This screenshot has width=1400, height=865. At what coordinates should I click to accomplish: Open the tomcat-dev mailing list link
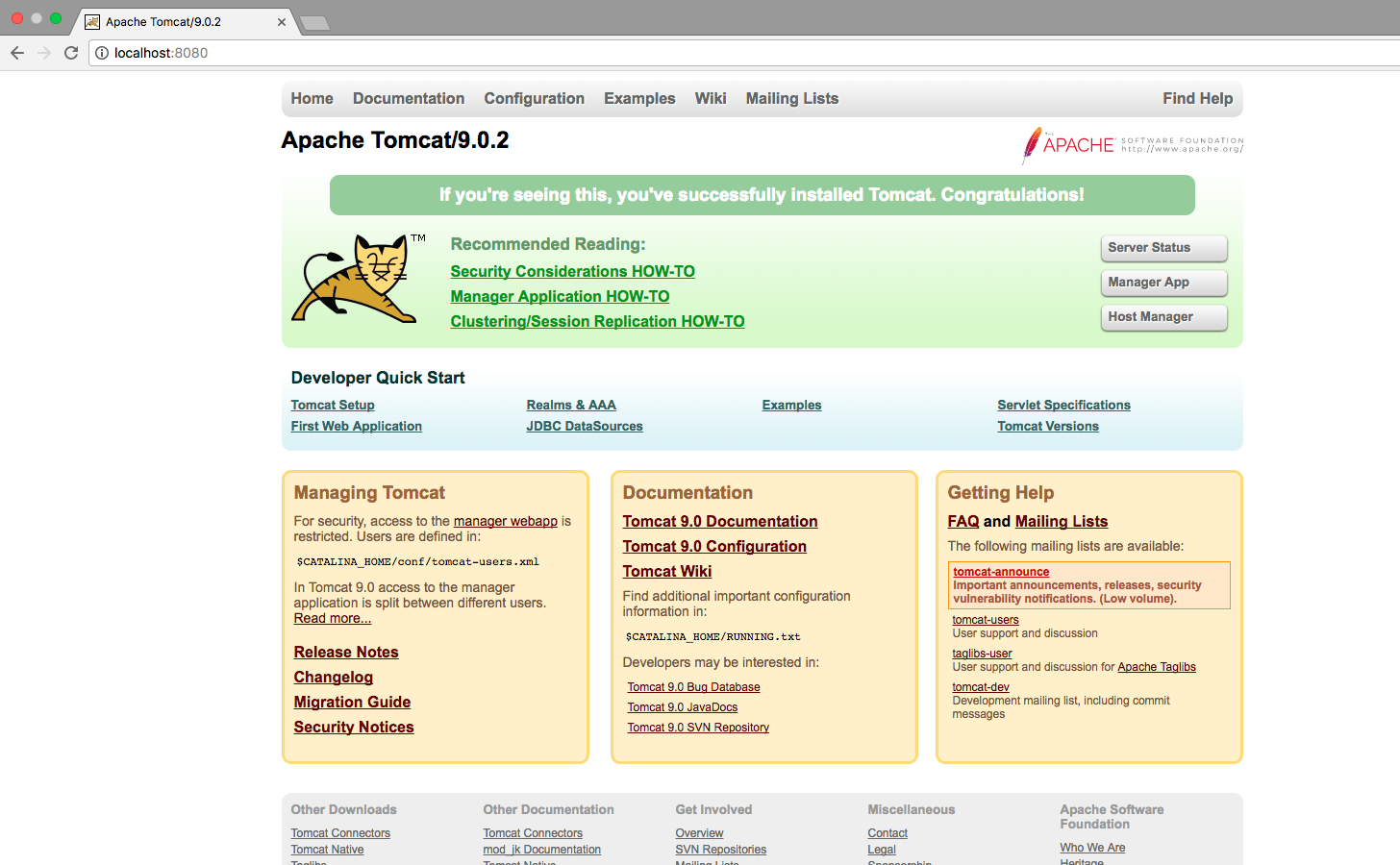tap(981, 687)
